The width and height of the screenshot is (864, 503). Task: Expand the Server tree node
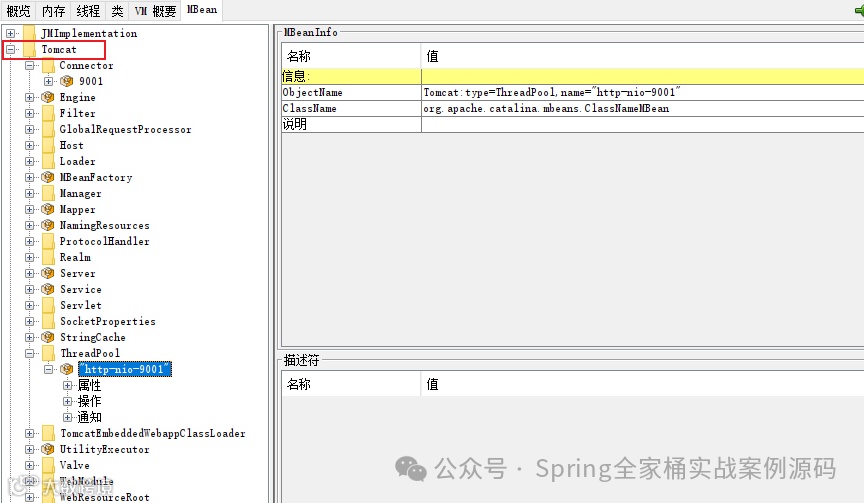(30, 273)
